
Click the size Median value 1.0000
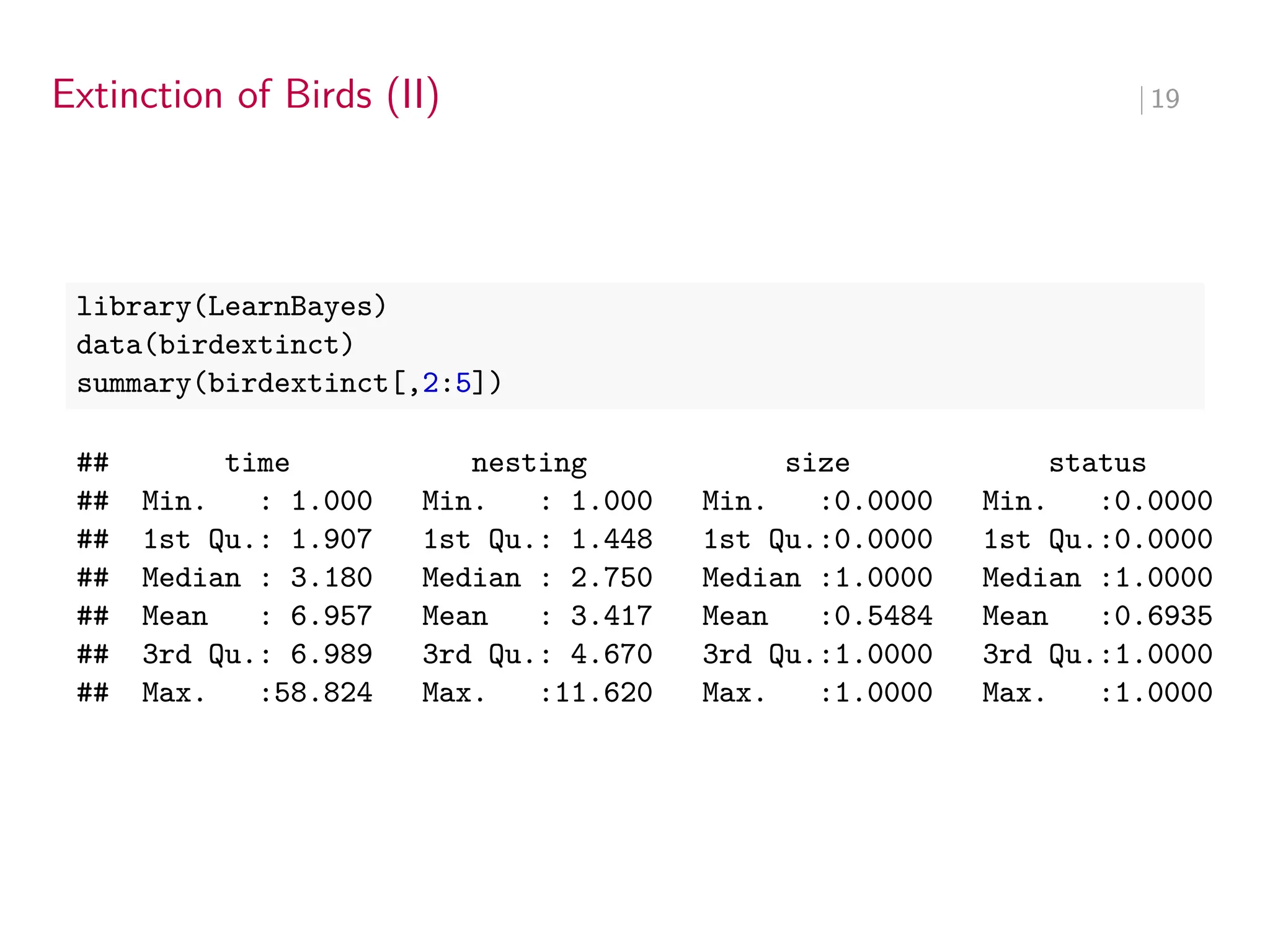tap(884, 578)
